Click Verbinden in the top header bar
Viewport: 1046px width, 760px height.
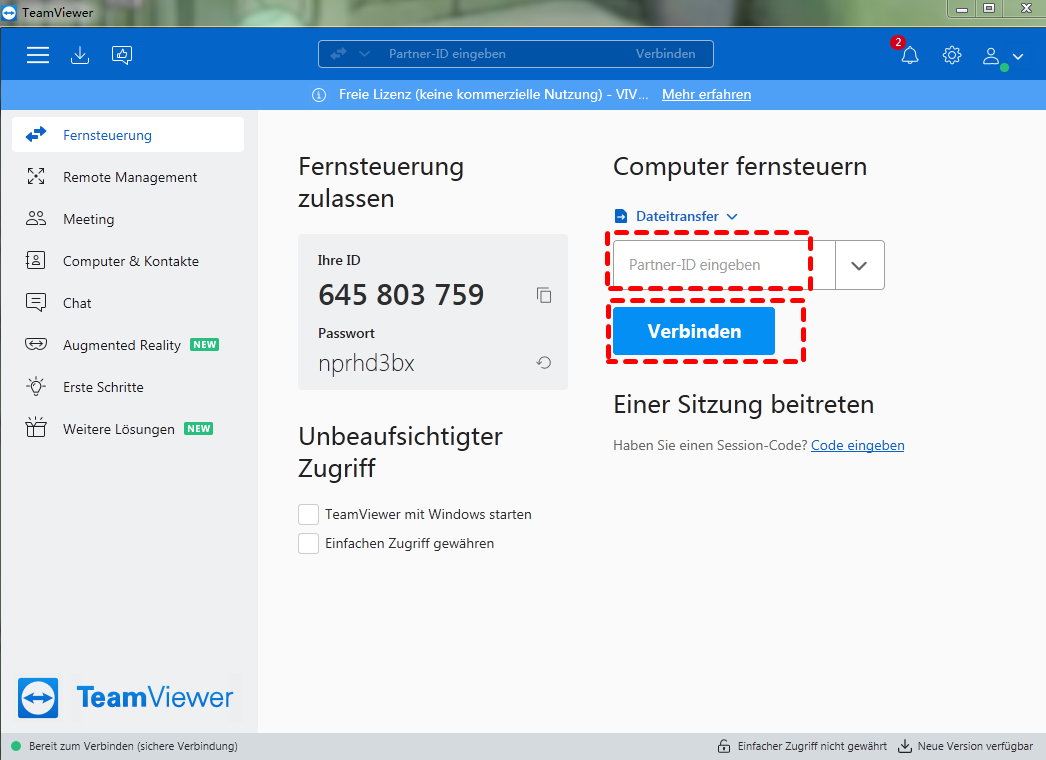665,53
